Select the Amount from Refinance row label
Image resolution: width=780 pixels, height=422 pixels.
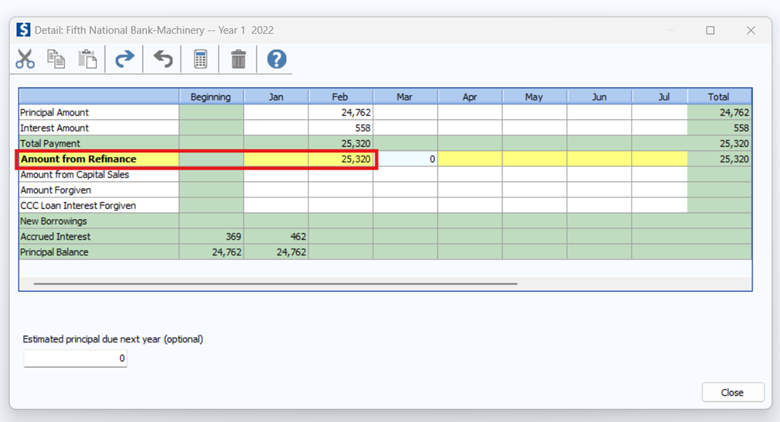pos(99,159)
